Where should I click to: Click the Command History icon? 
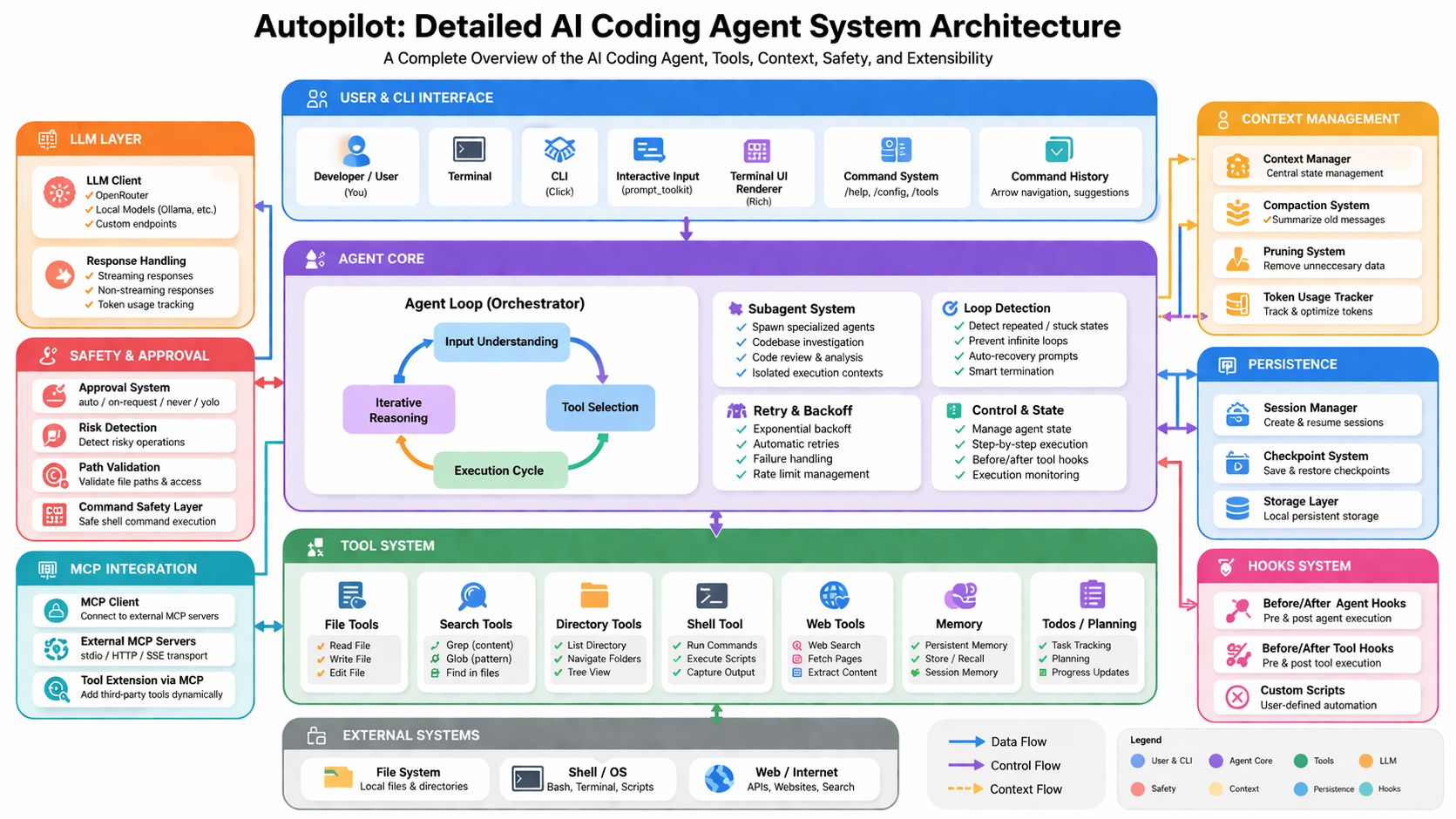coord(1059,150)
